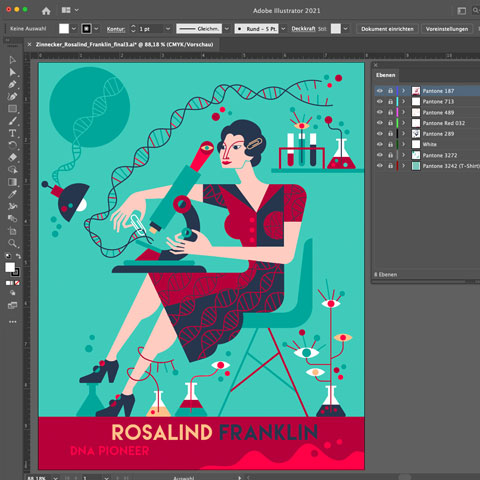Click the white Fill box in toolbar
Viewport: 480px width, 480px height.
[x=10, y=267]
